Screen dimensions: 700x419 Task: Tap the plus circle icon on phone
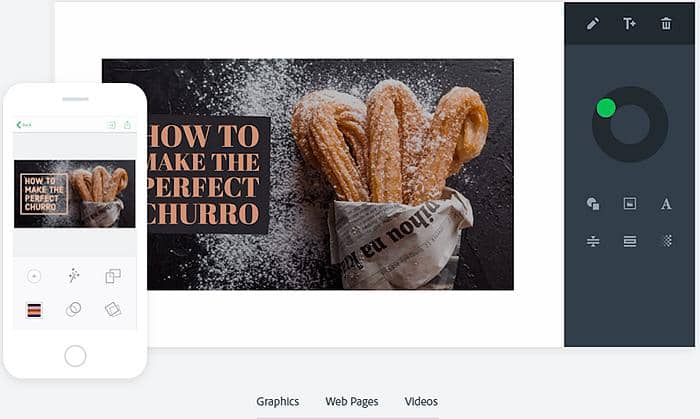point(34,276)
